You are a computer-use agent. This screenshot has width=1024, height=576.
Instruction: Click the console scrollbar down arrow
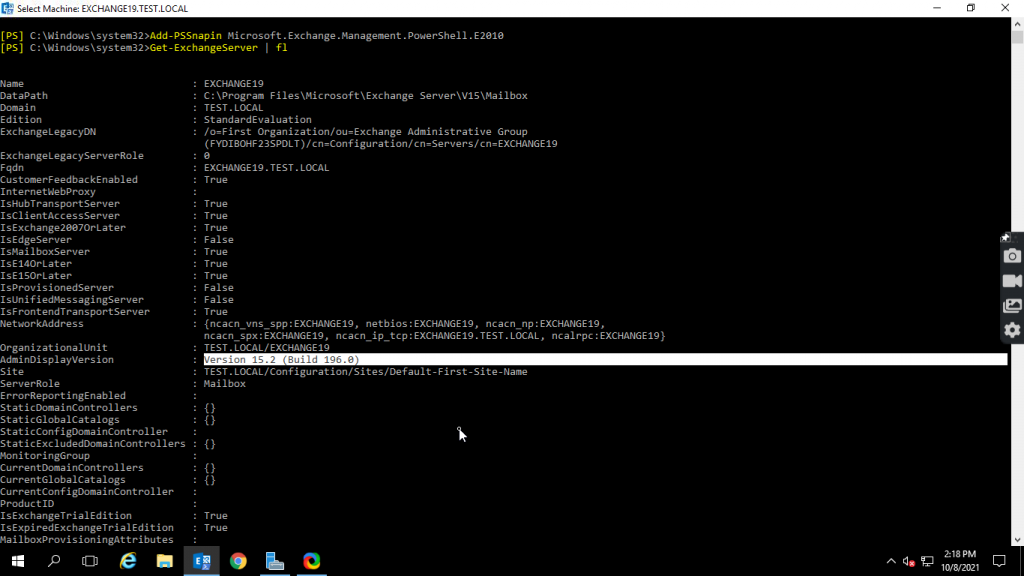(x=1017, y=540)
